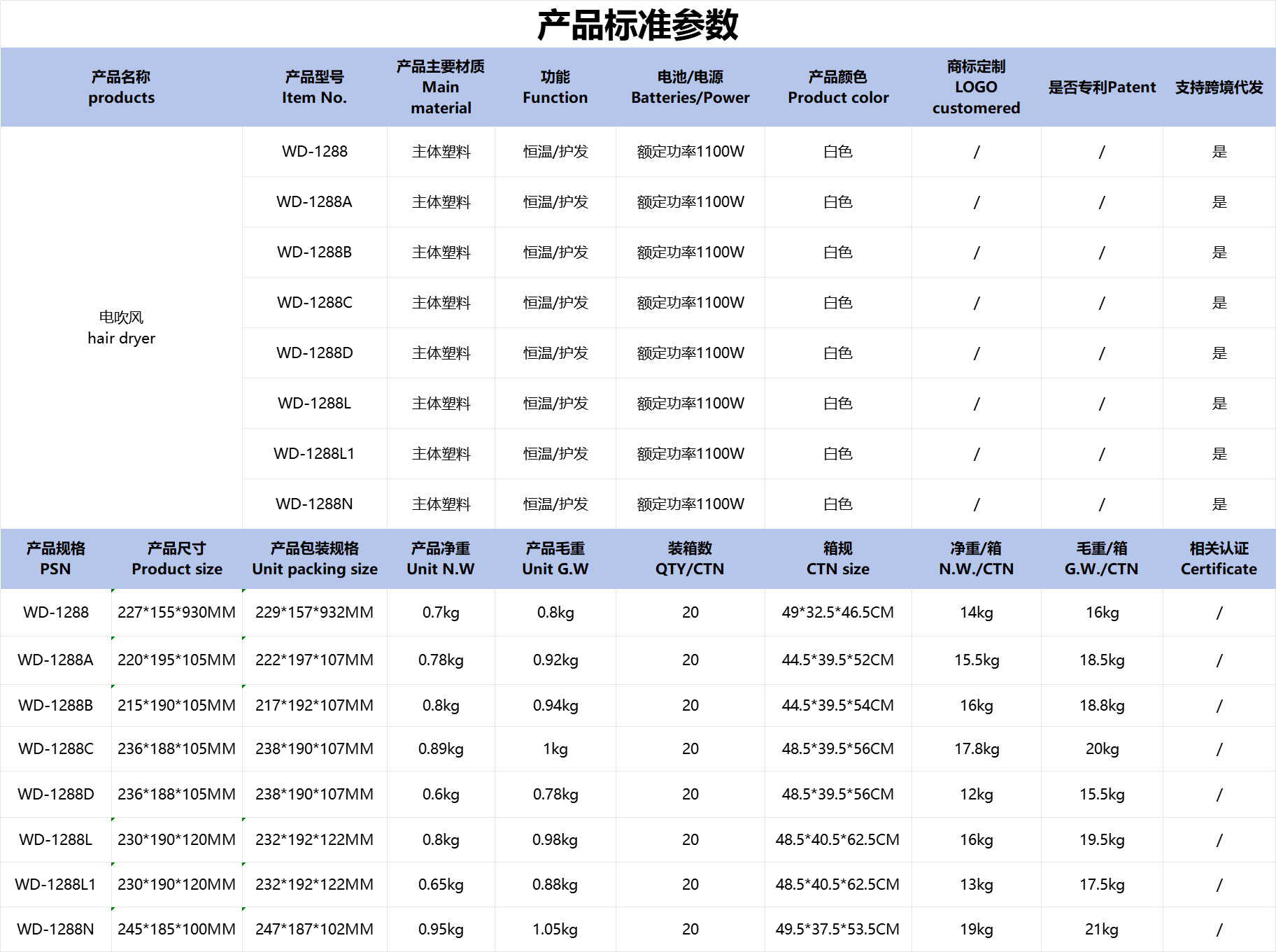Click unit gross weight 1kg cell
Image resolution: width=1276 pixels, height=952 pixels.
pos(555,749)
